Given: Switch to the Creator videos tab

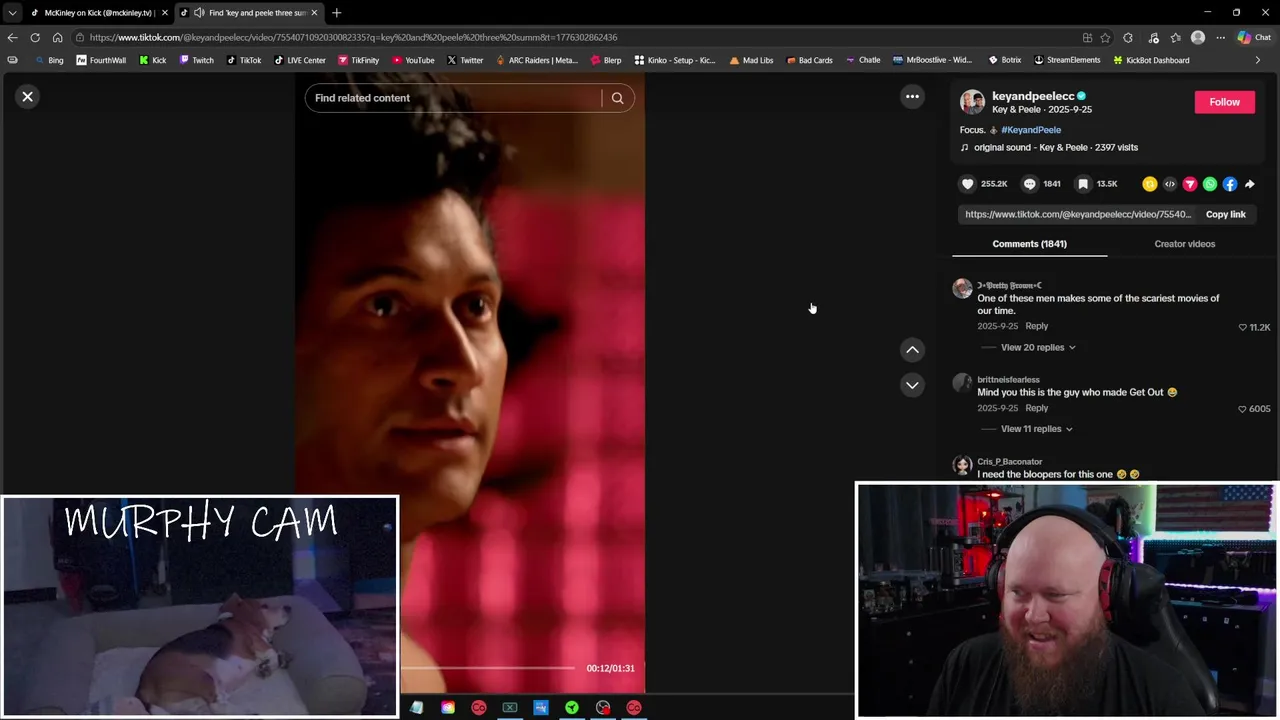Looking at the screenshot, I should (1184, 244).
